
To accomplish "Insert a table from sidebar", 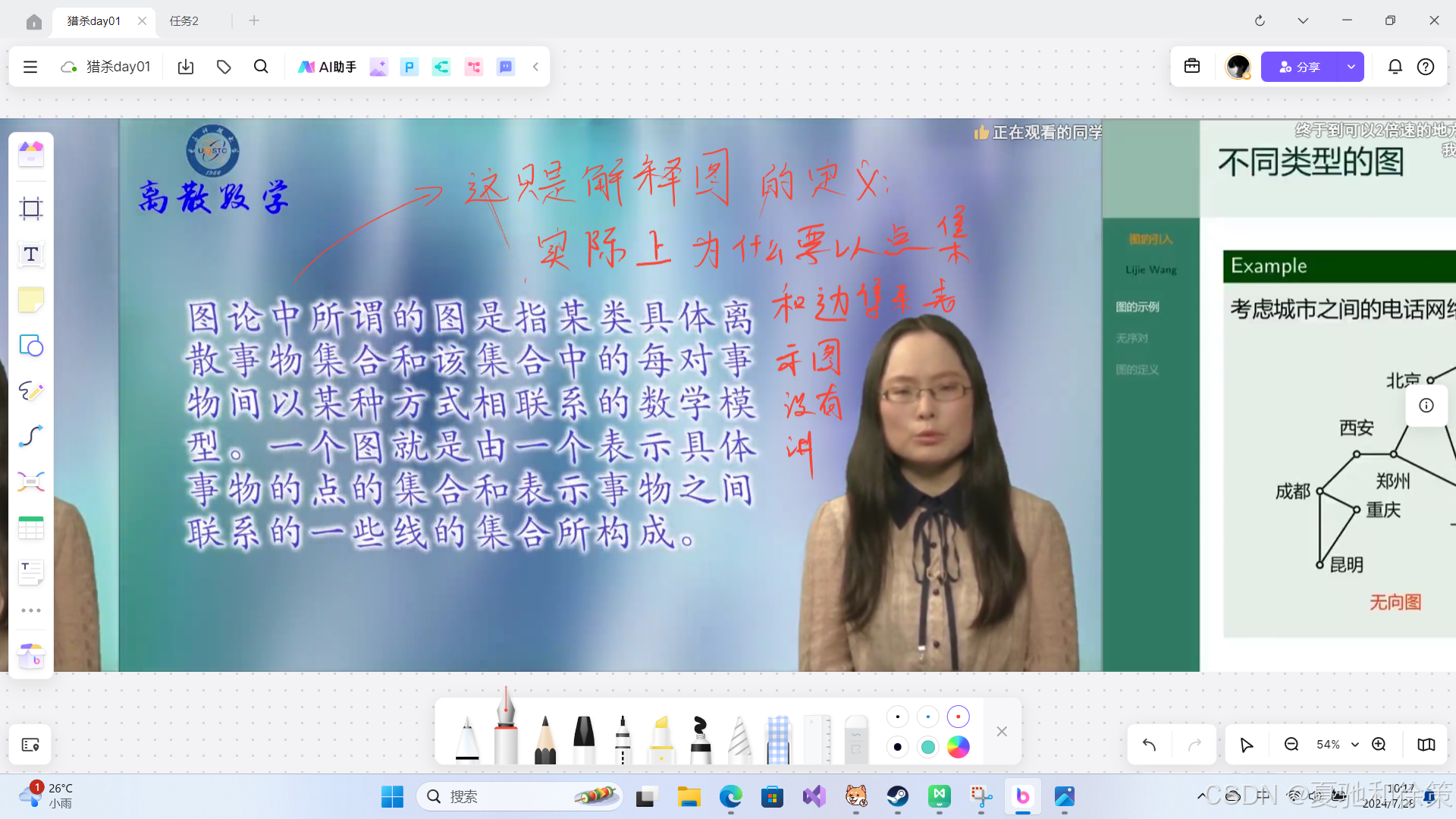I will point(31,528).
